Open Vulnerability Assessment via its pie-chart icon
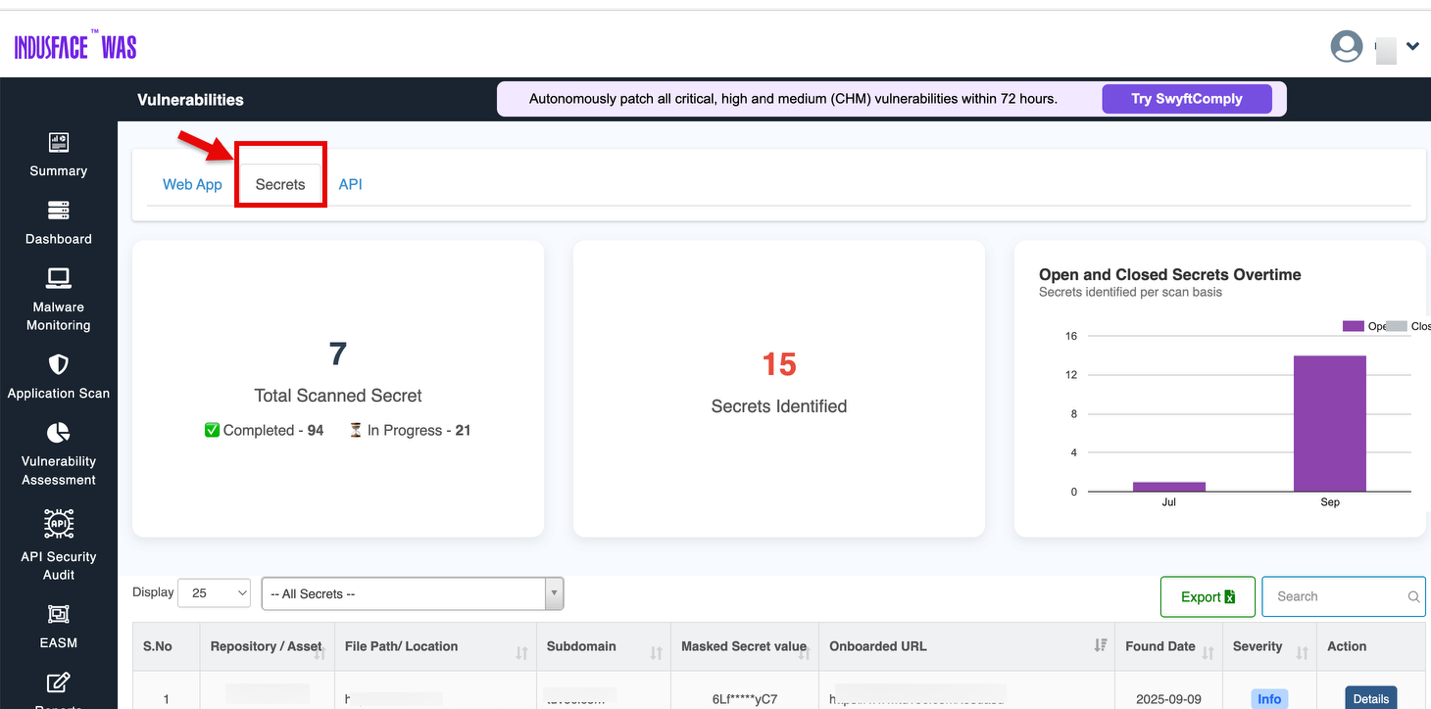The height and width of the screenshot is (709, 1431). coord(58,437)
